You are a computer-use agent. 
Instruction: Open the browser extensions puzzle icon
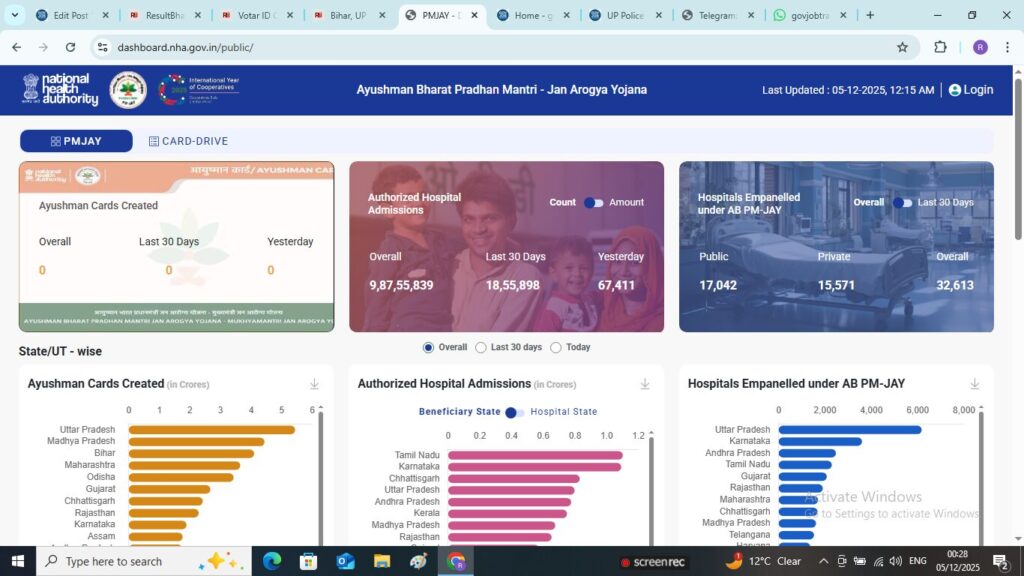tap(940, 47)
